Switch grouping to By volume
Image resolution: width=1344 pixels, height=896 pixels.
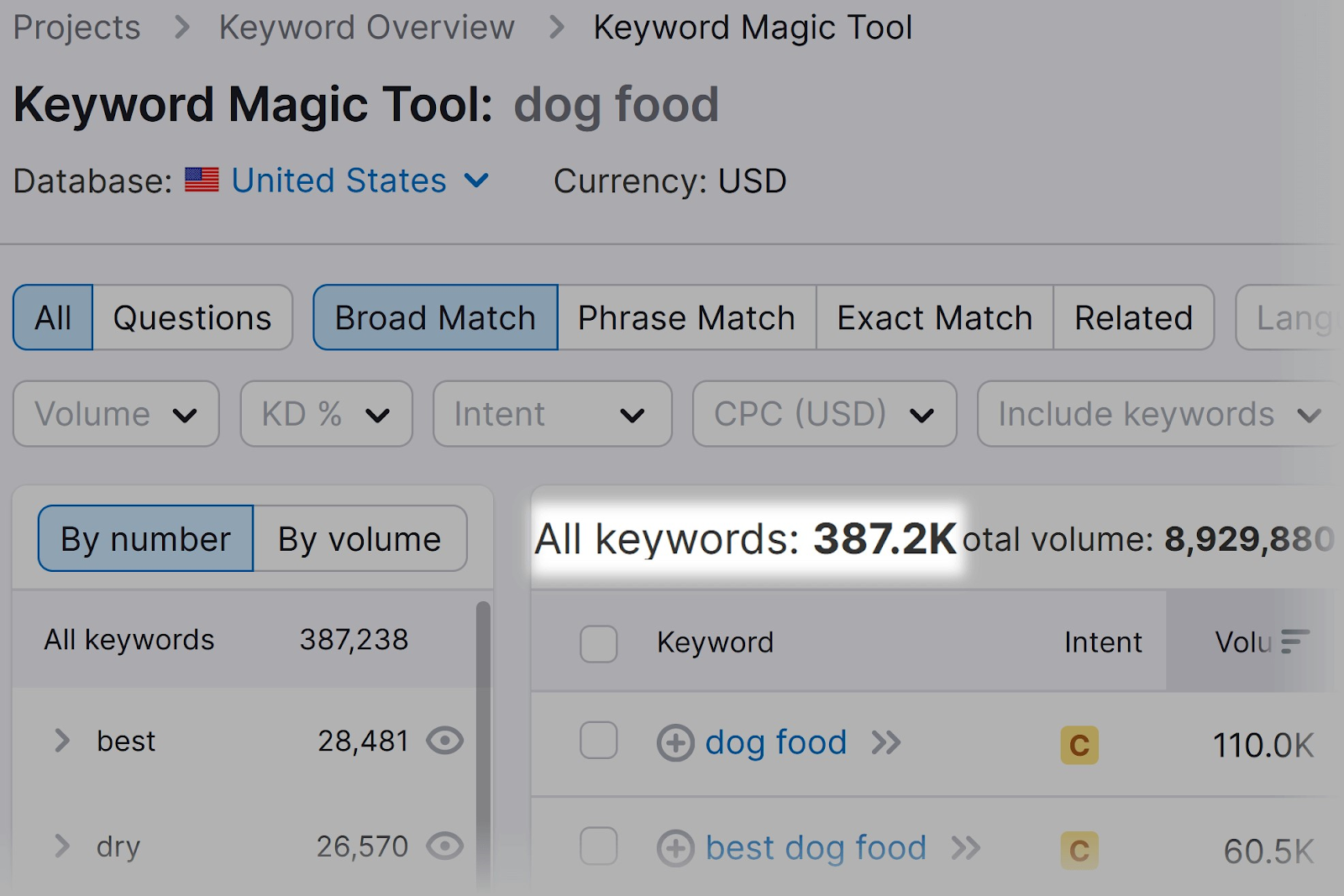tap(360, 539)
